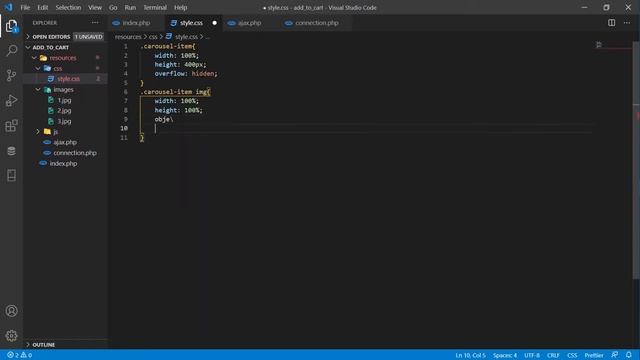640x360 pixels.
Task: Open 2.jpg in the file tree
Action: [x=65, y=111]
